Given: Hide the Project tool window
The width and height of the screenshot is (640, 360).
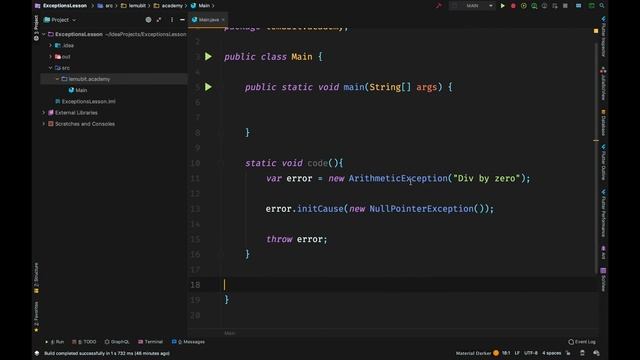Looking at the screenshot, I should point(182,20).
